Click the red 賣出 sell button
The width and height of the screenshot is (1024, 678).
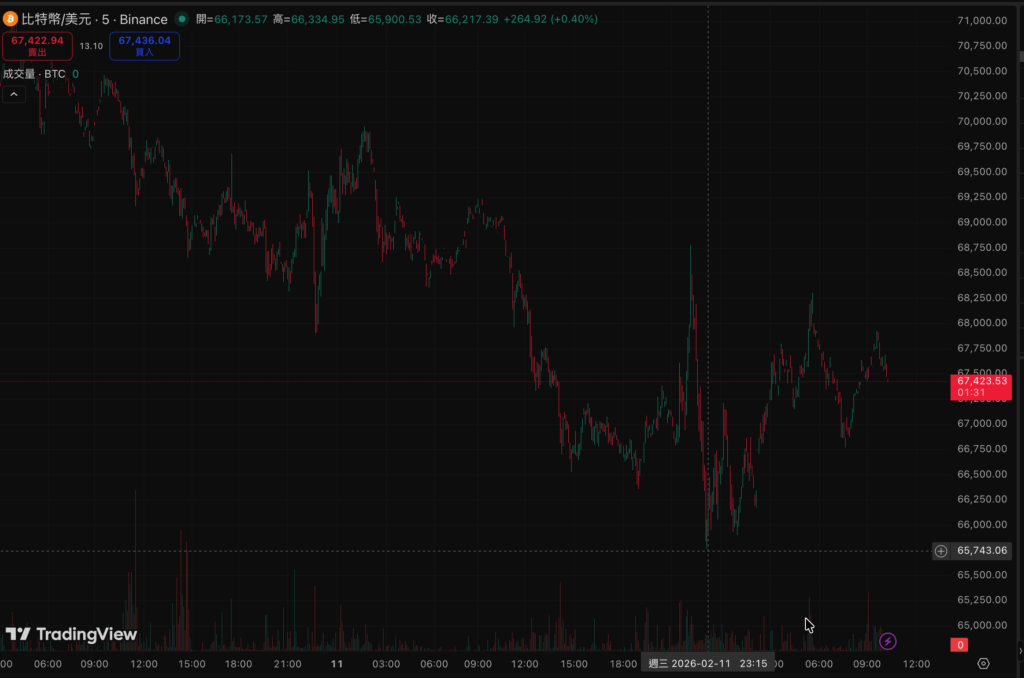[x=37, y=45]
